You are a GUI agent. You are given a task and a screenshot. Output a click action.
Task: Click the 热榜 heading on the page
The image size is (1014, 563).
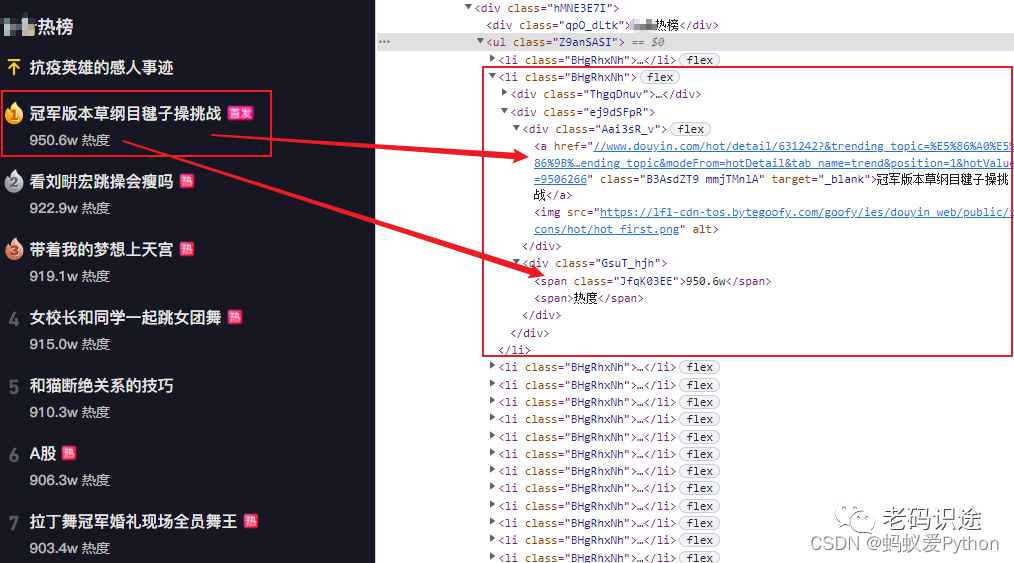(55, 27)
